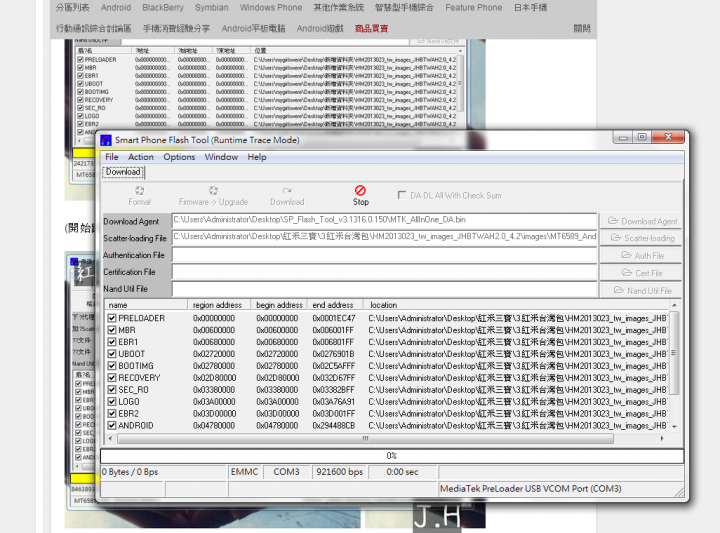720x533 pixels.
Task: Open the BlackBerry forum link
Action: point(163,8)
